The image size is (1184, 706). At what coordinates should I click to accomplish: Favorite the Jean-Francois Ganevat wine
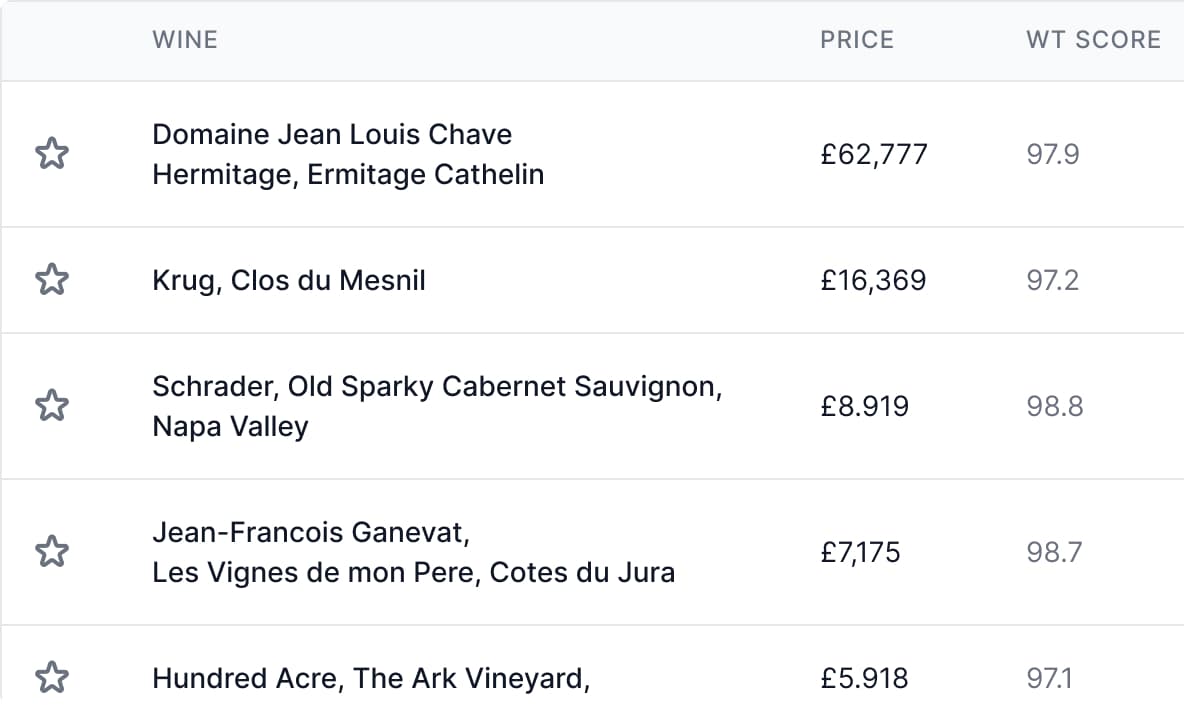click(51, 552)
